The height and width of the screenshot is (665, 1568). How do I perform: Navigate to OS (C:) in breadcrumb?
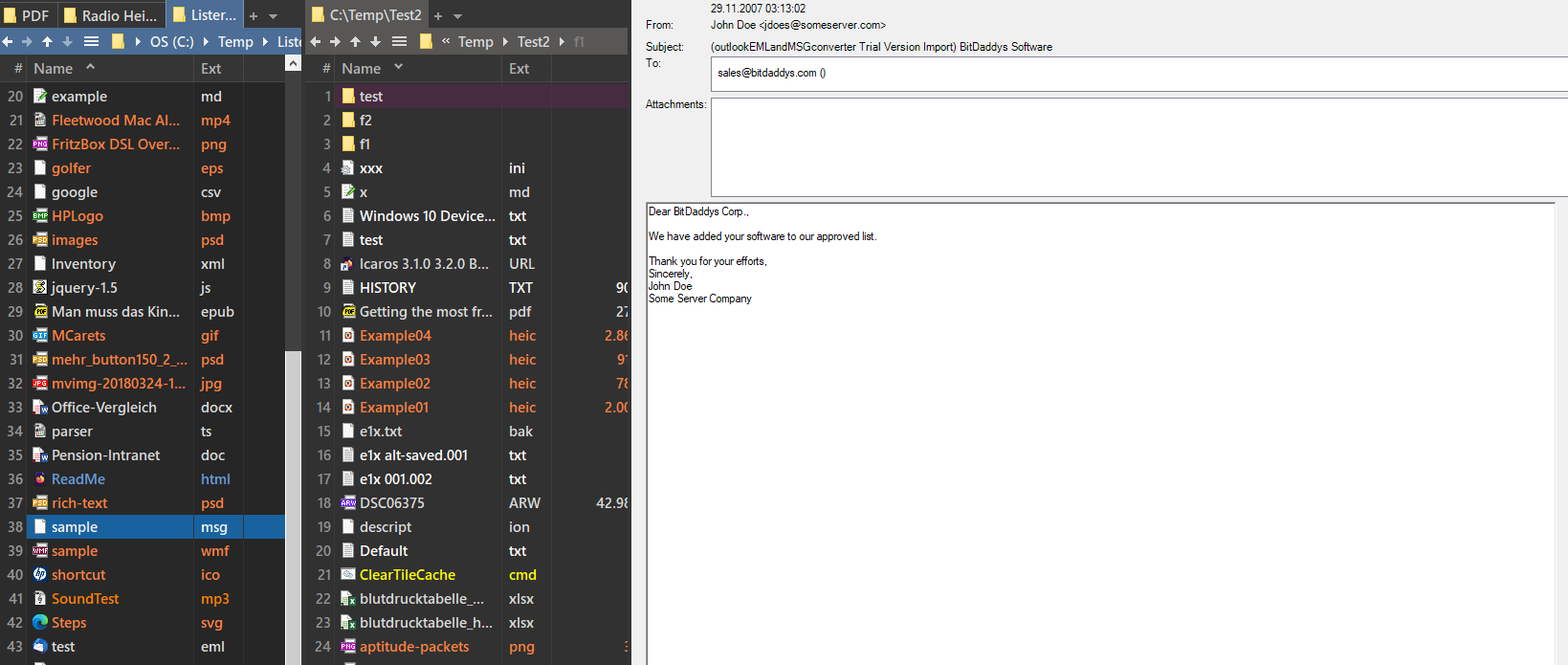tap(172, 42)
